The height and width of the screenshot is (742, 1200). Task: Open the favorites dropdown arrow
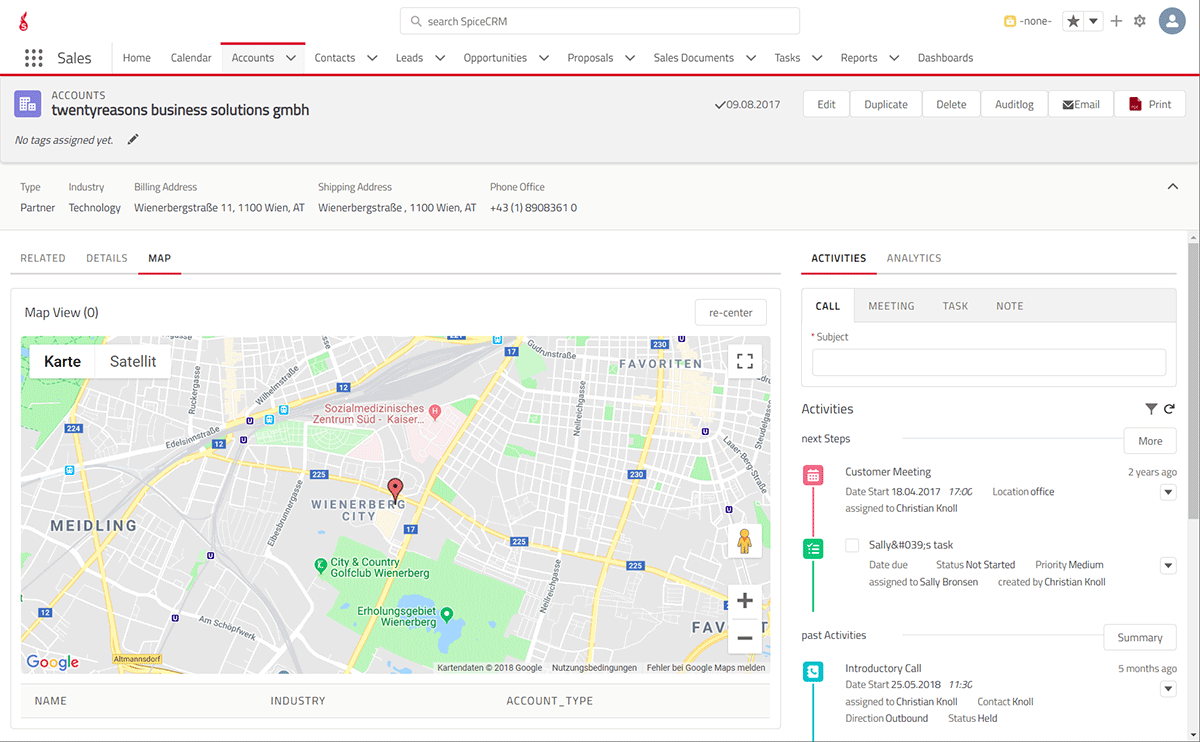coord(1094,21)
